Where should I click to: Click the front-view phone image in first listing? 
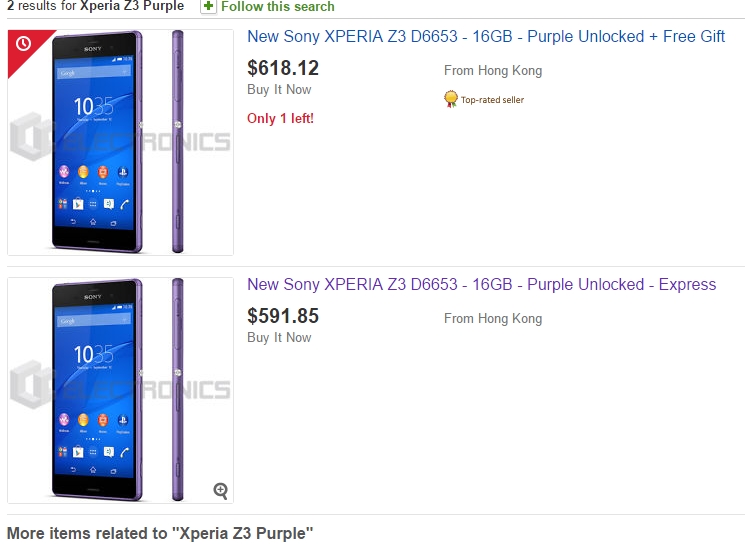(x=97, y=142)
